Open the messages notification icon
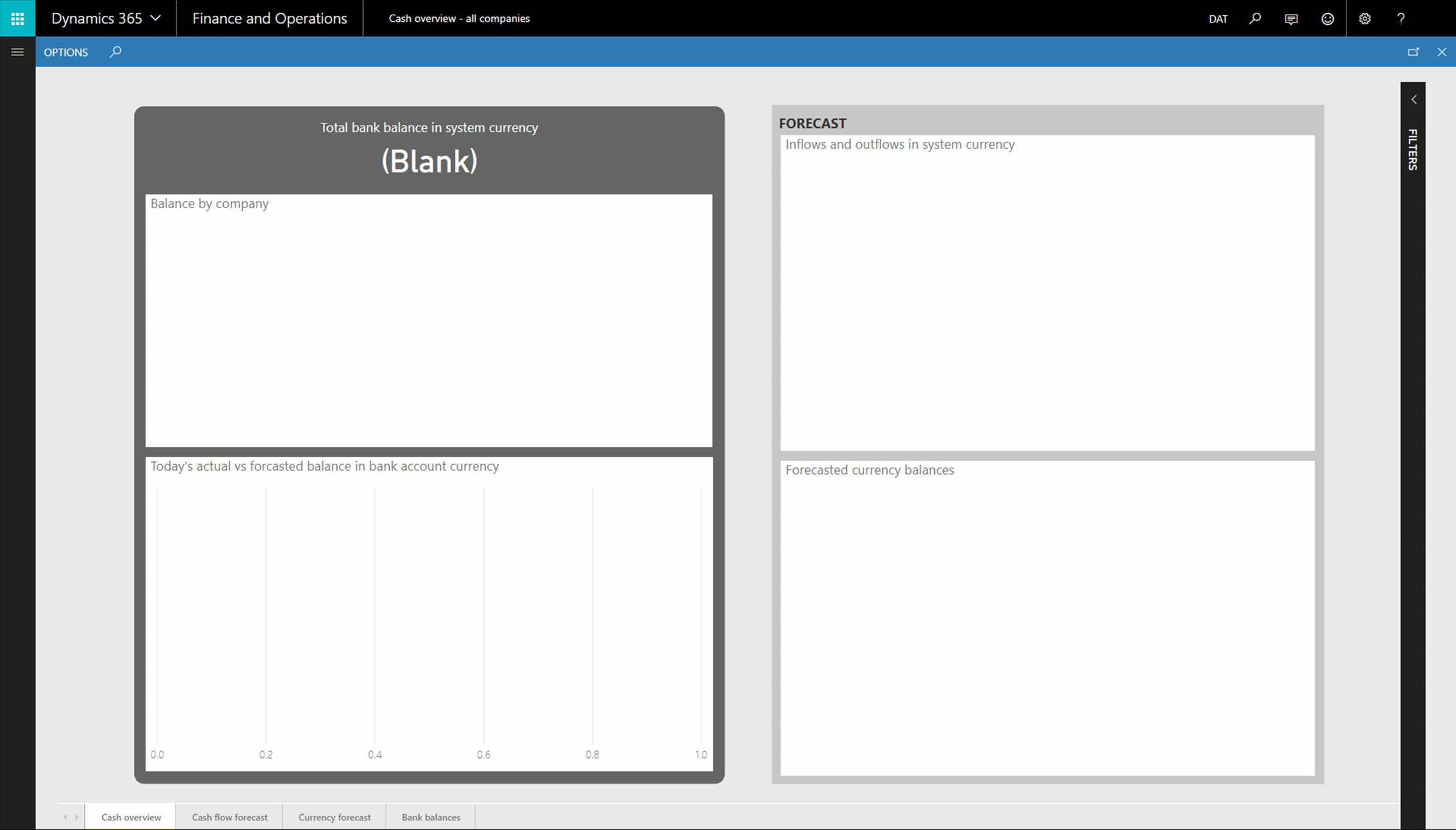 [x=1291, y=18]
